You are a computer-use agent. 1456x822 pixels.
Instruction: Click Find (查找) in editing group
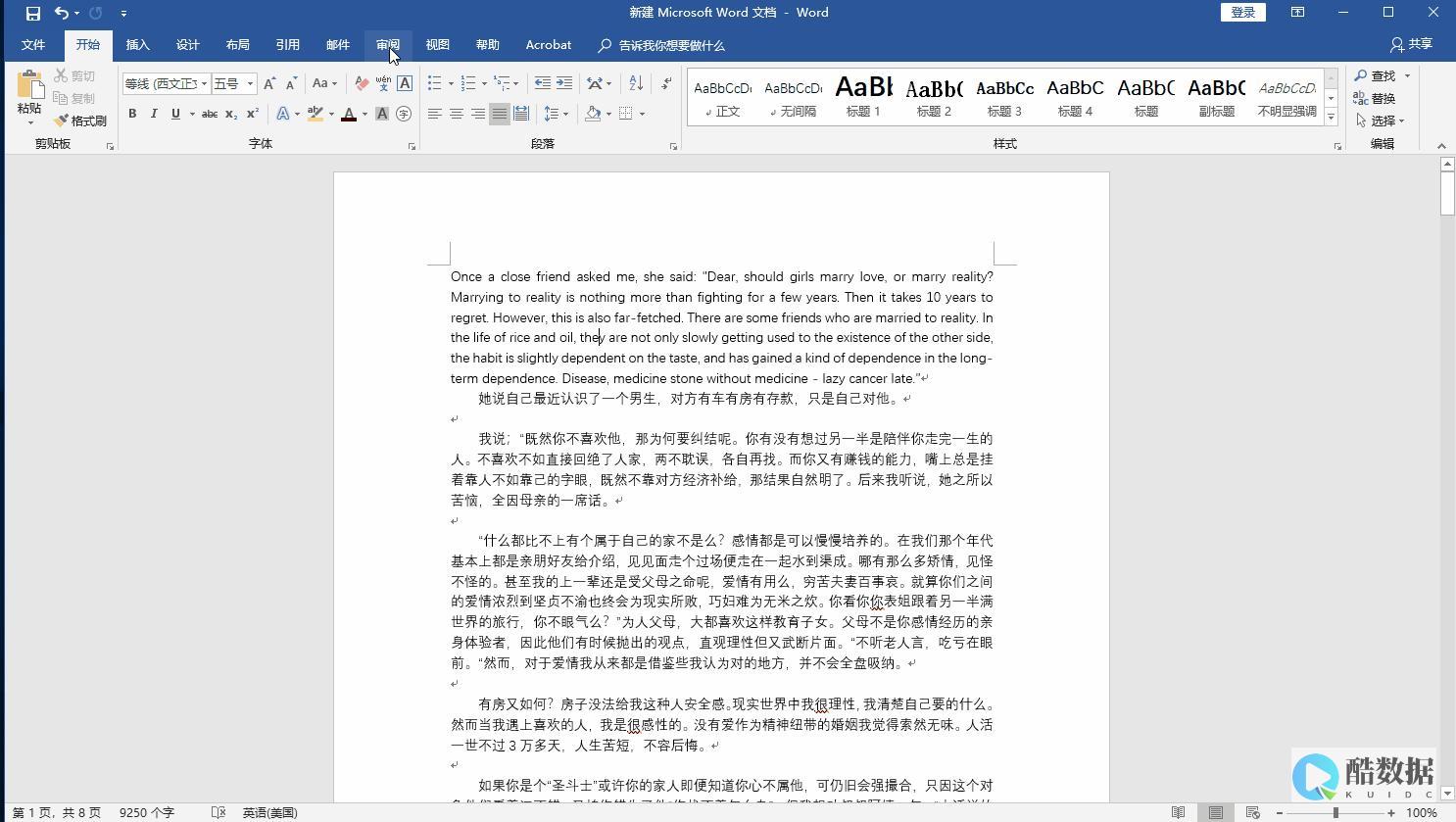(x=1376, y=75)
